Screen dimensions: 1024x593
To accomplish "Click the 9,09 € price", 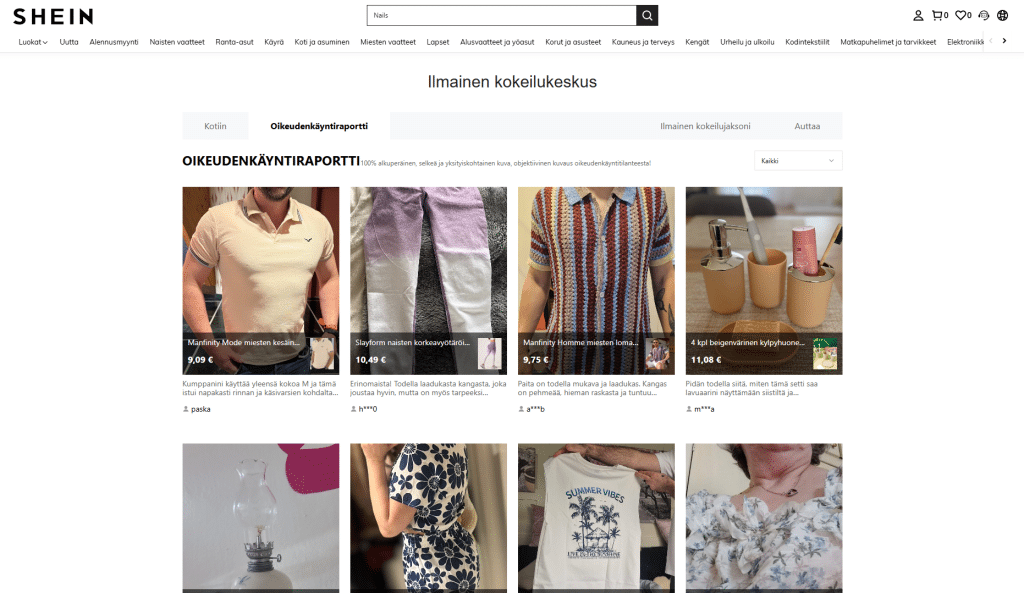I will tap(200, 360).
